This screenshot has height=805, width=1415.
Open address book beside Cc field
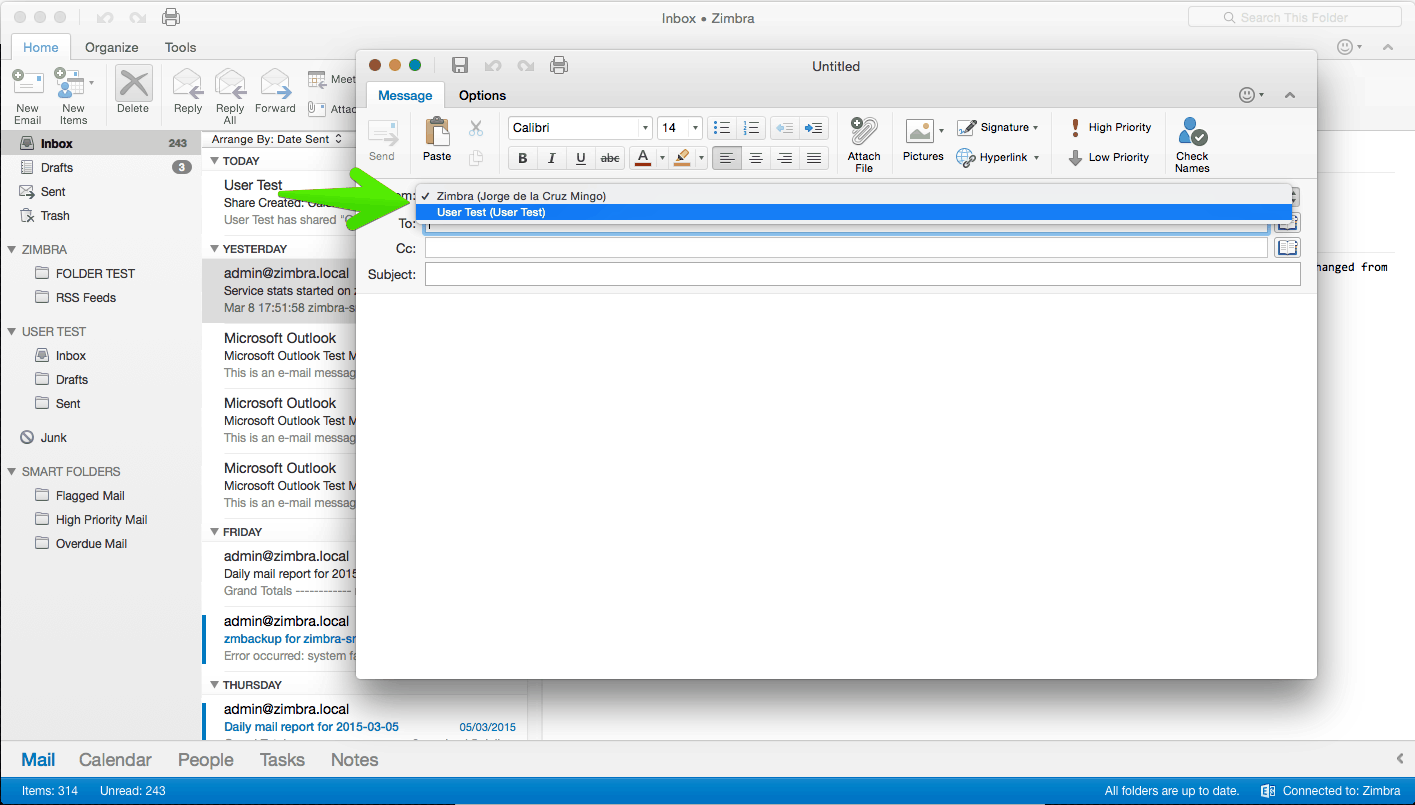pos(1288,248)
